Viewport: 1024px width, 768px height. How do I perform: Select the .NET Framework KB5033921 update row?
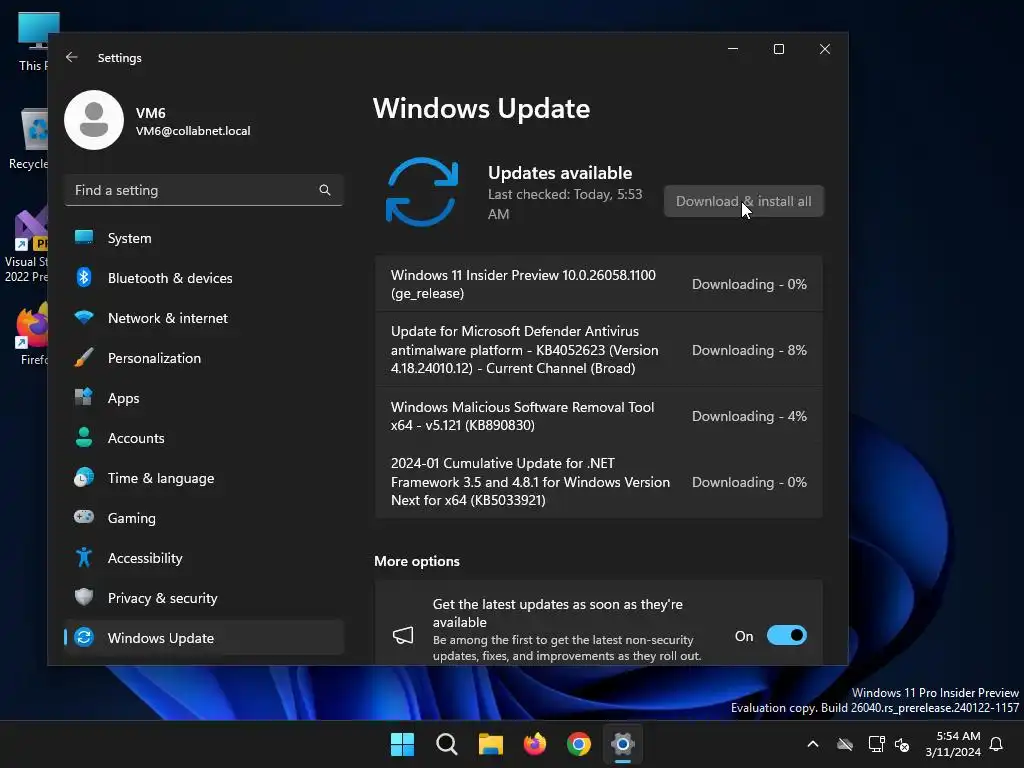pyautogui.click(x=599, y=482)
